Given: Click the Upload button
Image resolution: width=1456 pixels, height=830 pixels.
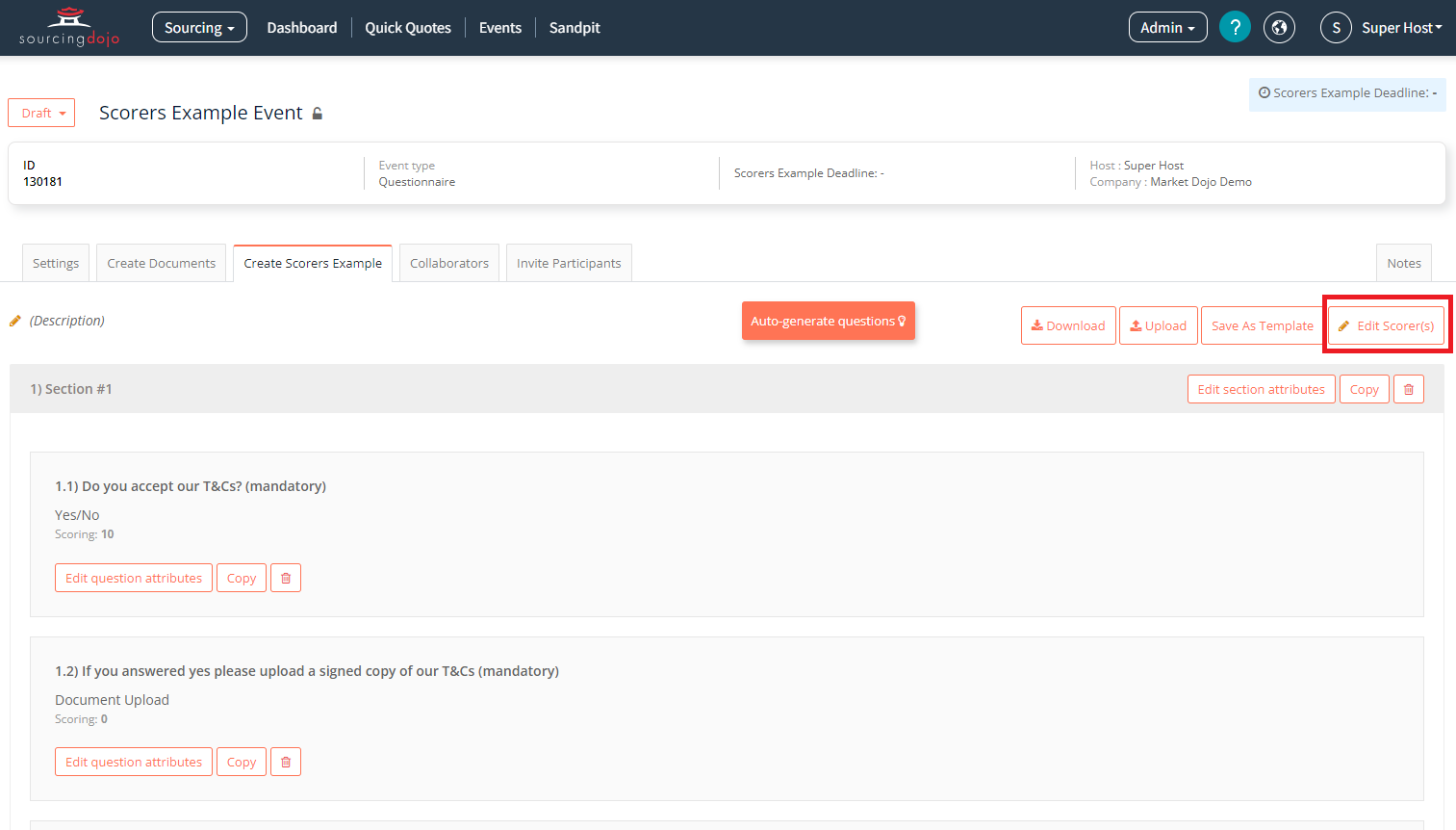Looking at the screenshot, I should click(x=1159, y=325).
